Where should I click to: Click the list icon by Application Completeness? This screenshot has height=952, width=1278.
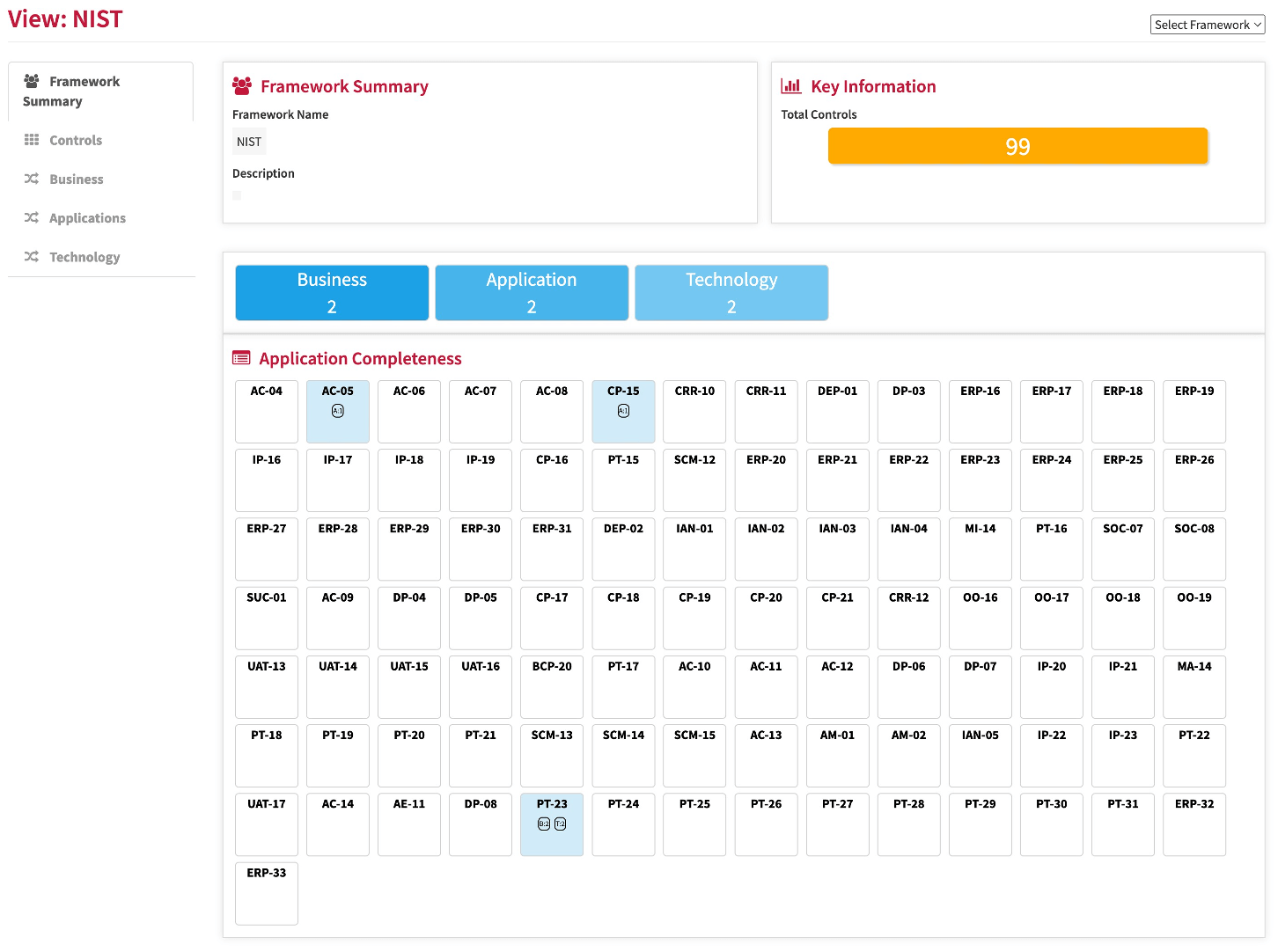pos(241,358)
